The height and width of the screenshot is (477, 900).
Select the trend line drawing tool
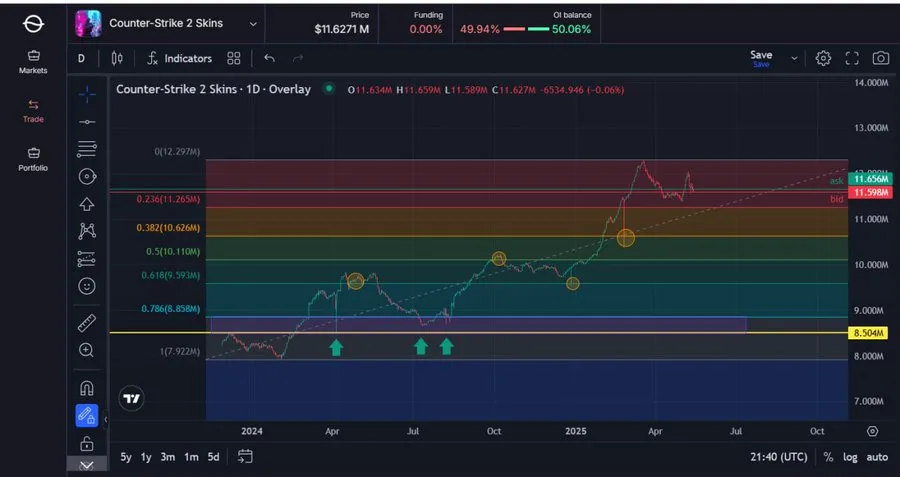click(x=87, y=122)
